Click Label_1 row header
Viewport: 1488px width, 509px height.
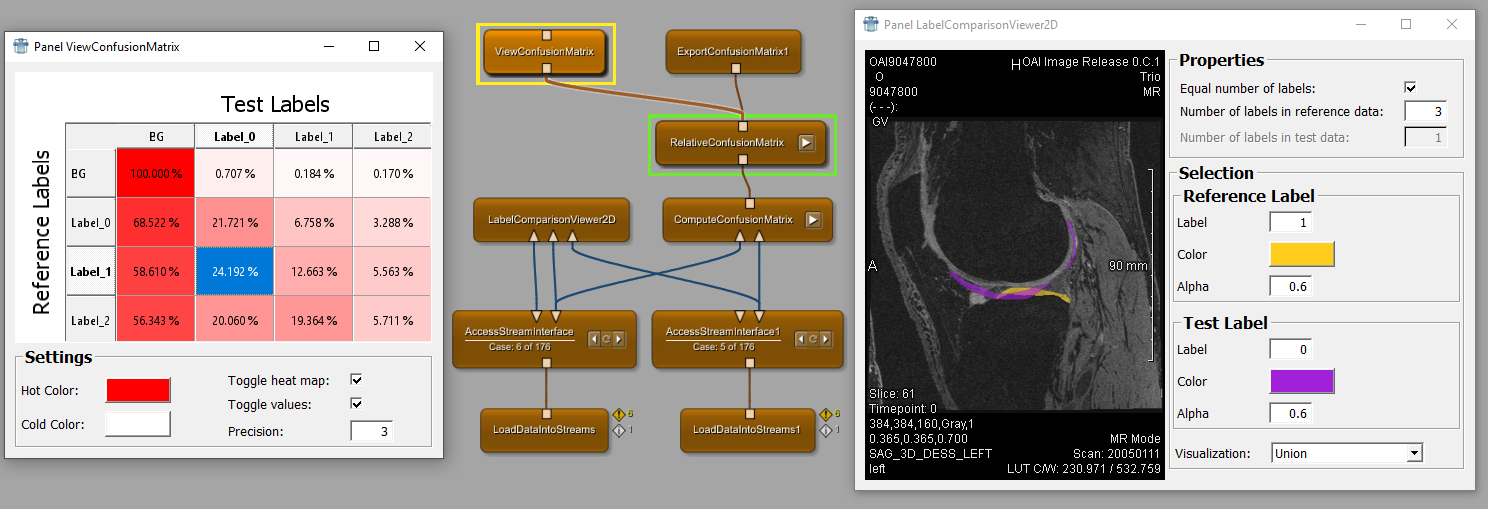coord(91,271)
